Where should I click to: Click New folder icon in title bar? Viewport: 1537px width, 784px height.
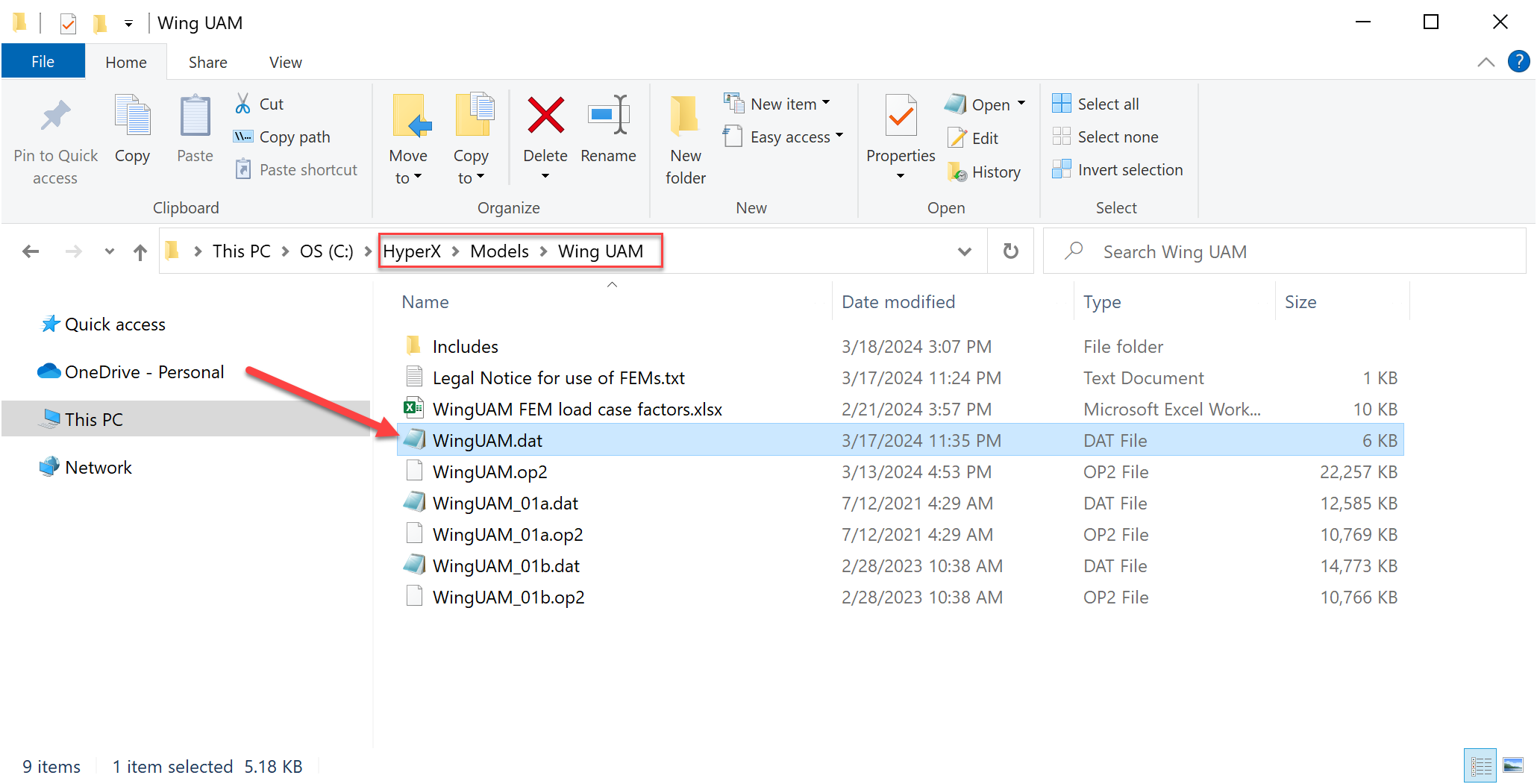pyautogui.click(x=99, y=23)
